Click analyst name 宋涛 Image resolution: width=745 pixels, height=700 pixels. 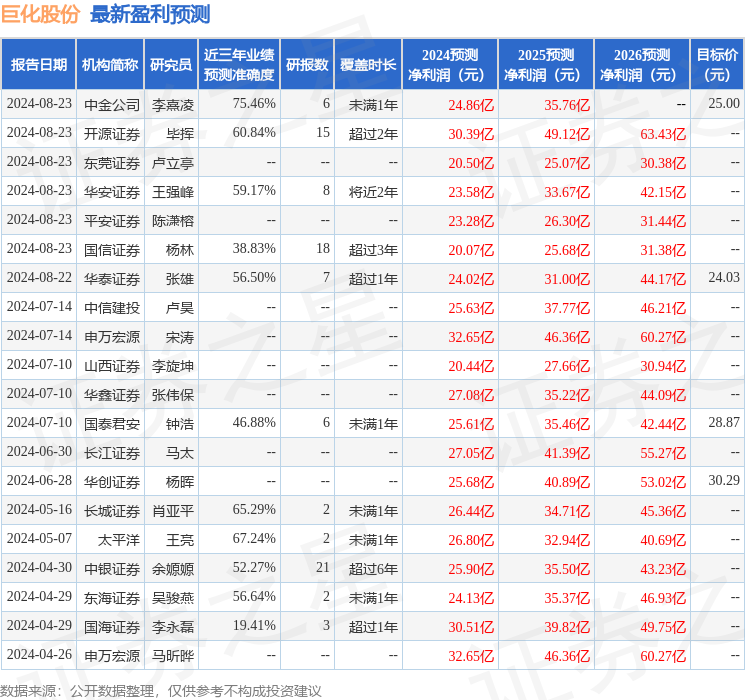[180, 337]
